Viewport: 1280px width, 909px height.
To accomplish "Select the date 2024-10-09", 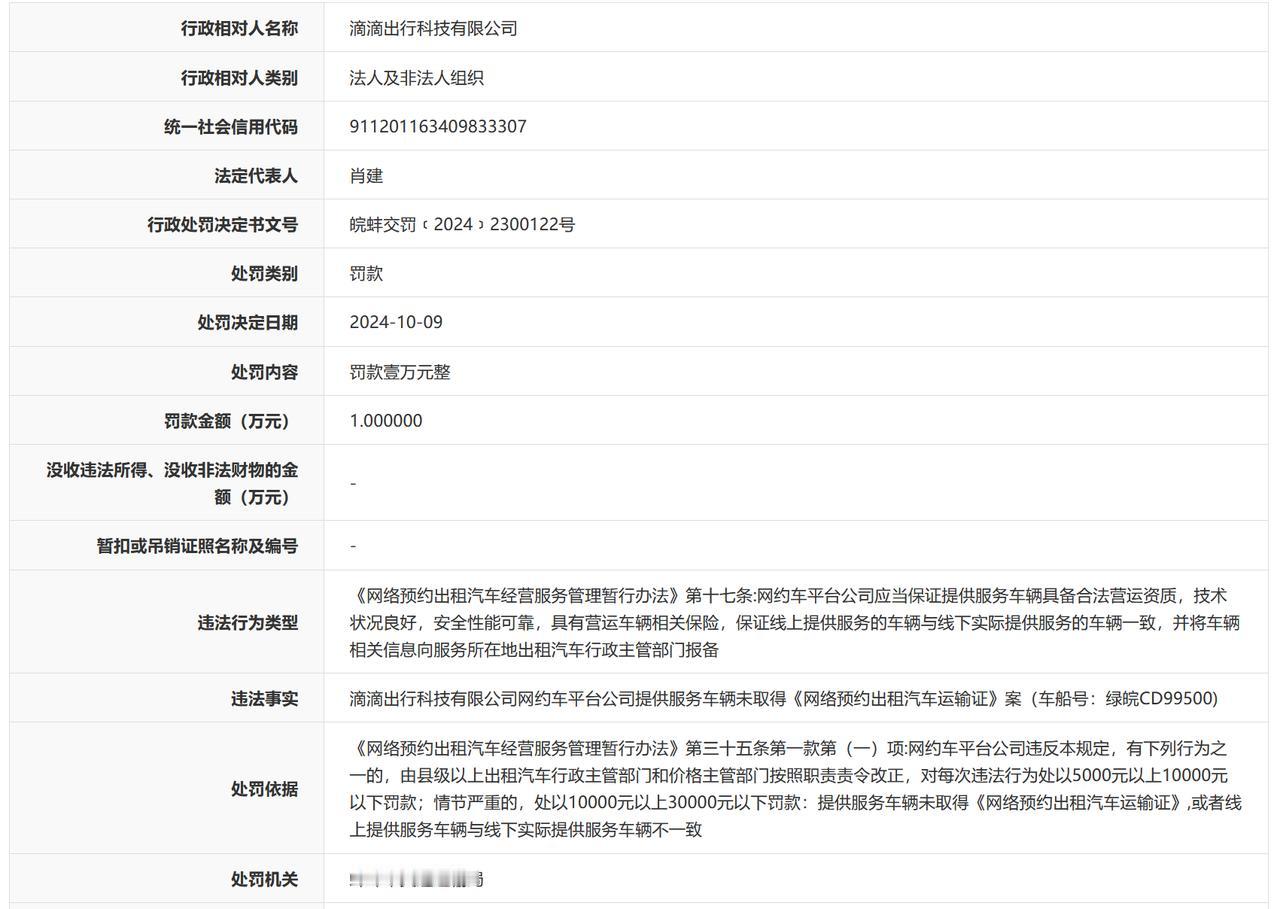I will click(x=396, y=323).
